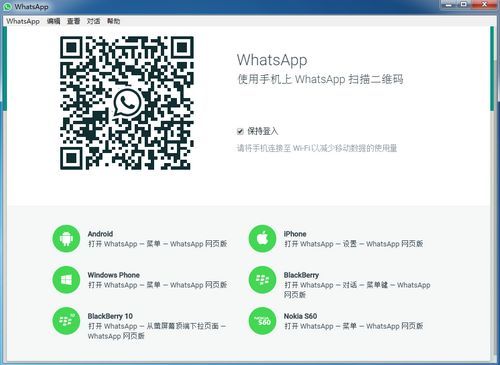Screen dimensions: 500x365
Task: Click the Android robot icon
Action: click(x=66, y=238)
